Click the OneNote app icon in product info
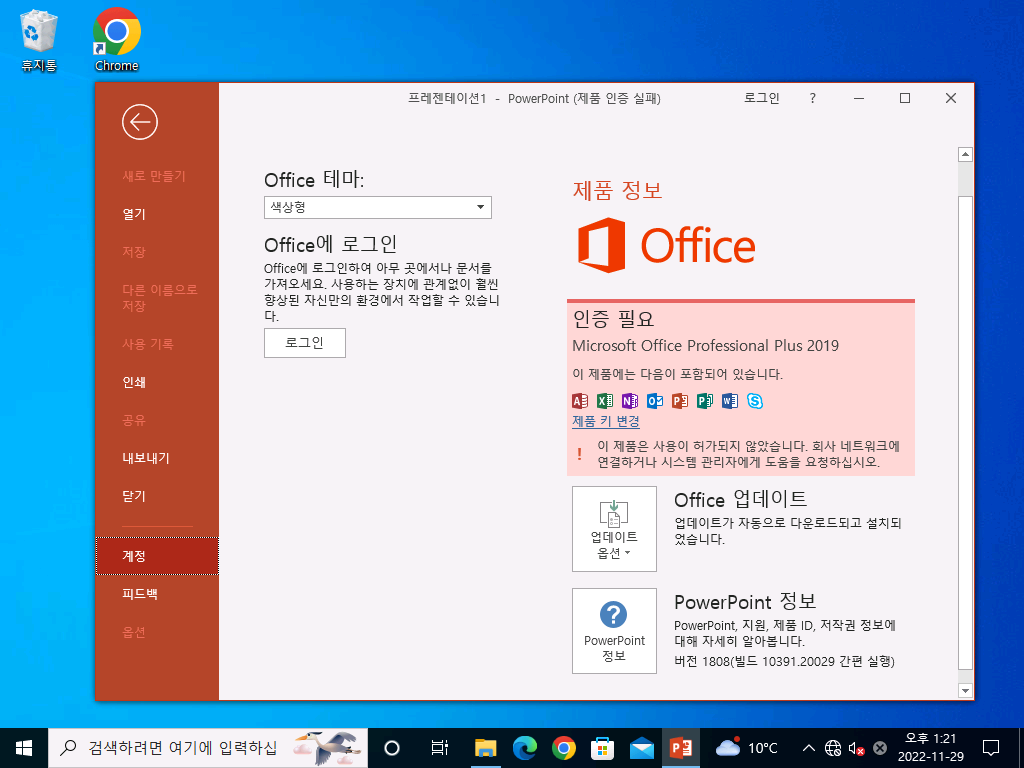This screenshot has width=1024, height=768. coord(630,400)
